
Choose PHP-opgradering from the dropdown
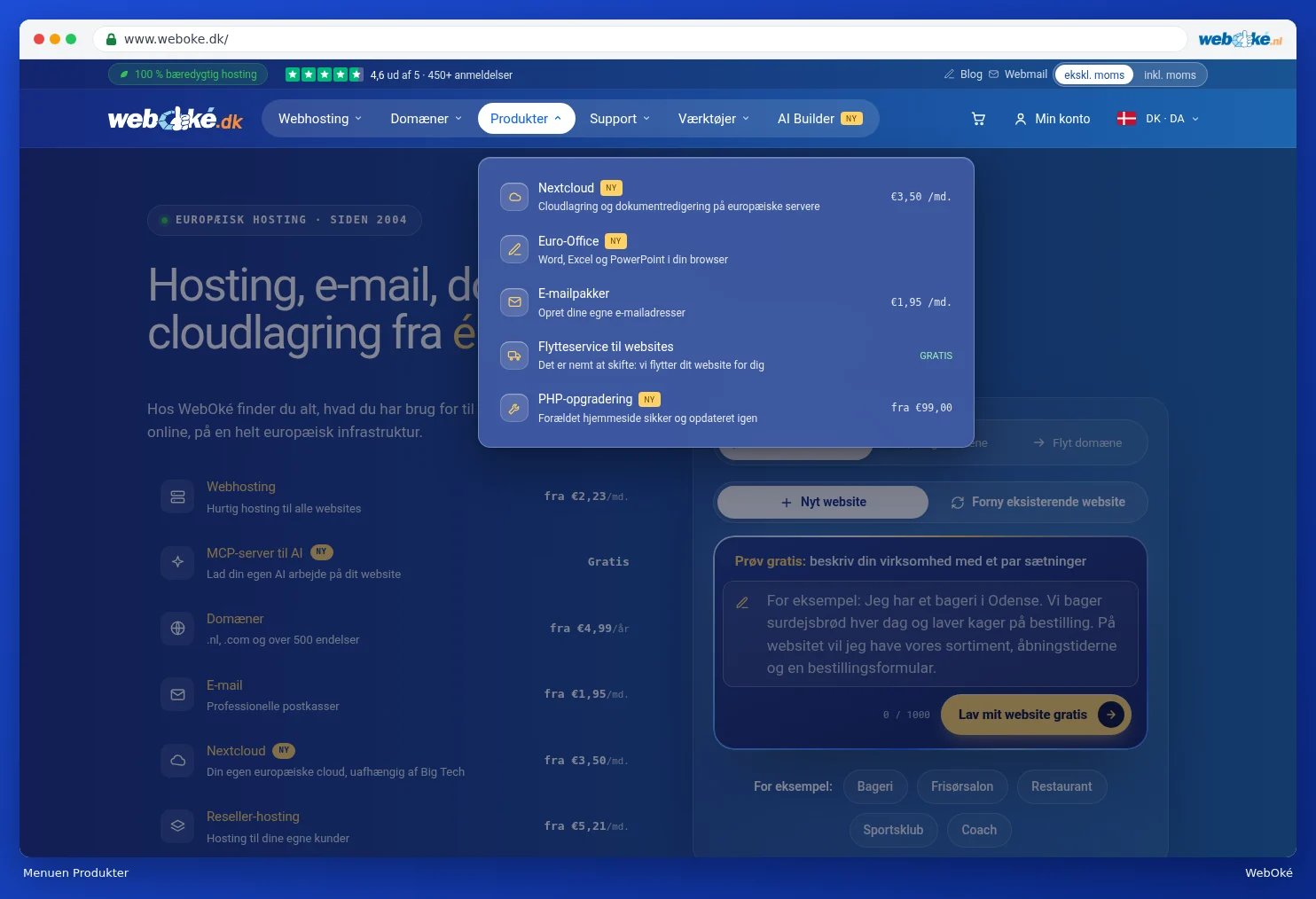(726, 408)
